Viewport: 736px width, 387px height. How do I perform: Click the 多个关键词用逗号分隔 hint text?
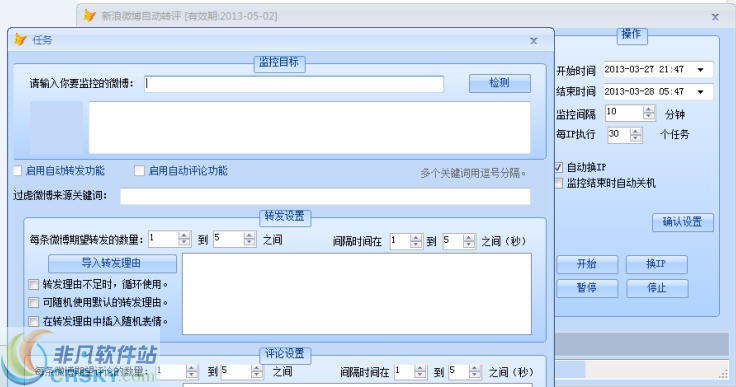[473, 173]
